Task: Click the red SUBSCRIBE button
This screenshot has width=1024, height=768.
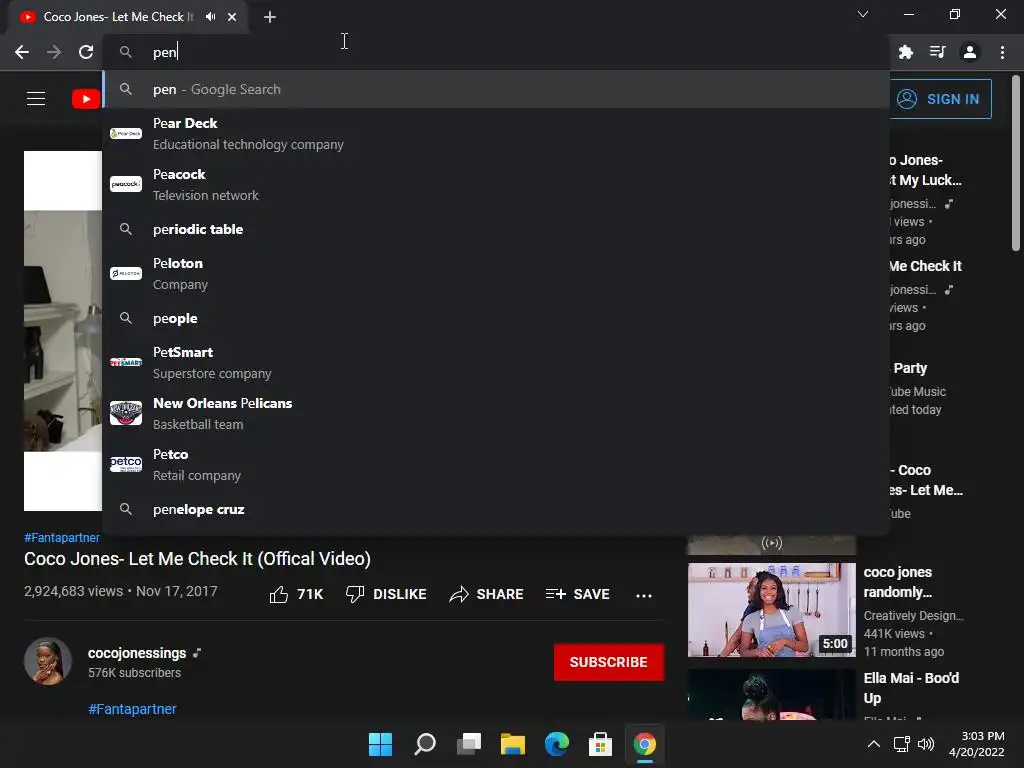Action: (609, 662)
